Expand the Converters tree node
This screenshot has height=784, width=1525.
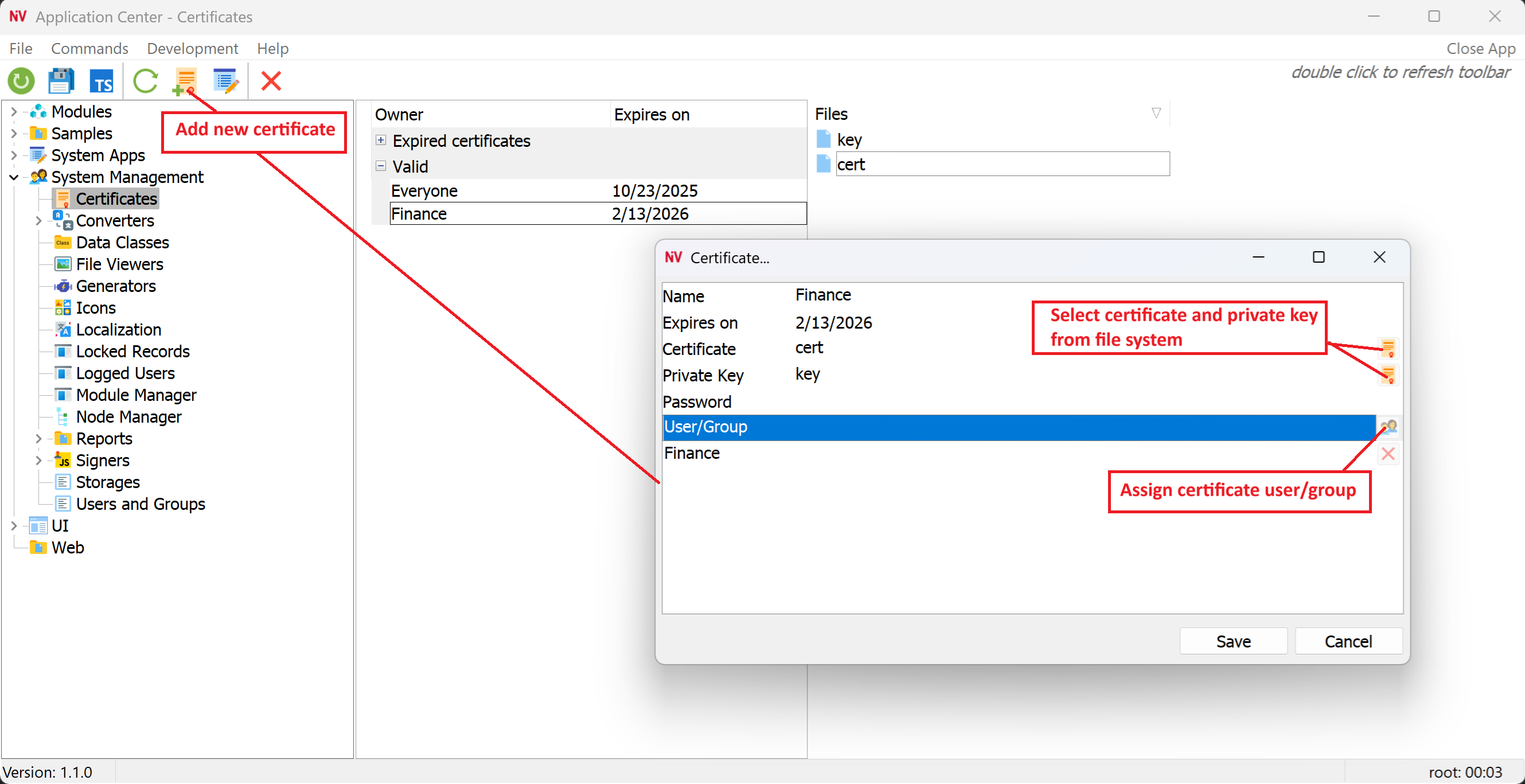tap(38, 221)
